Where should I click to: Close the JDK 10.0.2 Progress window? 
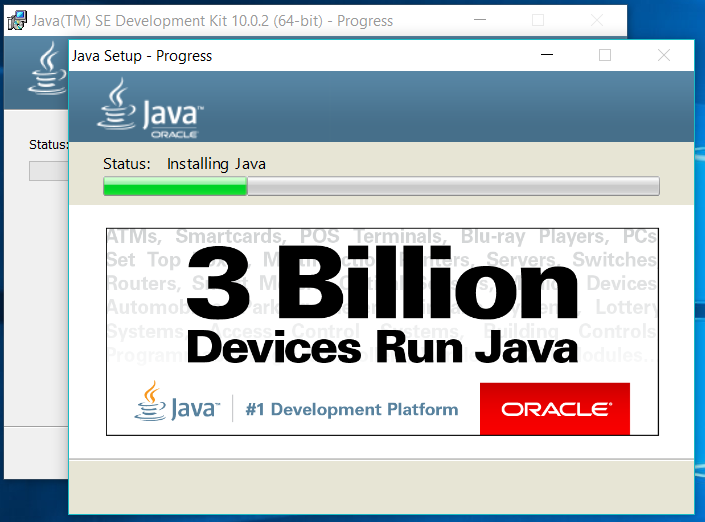pos(597,20)
